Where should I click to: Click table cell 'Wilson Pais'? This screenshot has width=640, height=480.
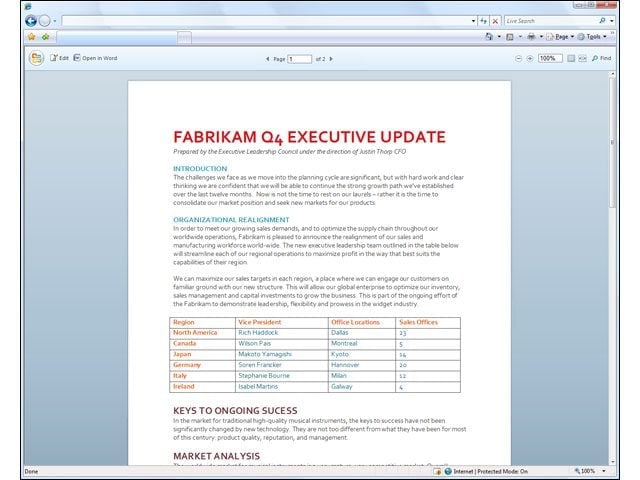pos(254,343)
